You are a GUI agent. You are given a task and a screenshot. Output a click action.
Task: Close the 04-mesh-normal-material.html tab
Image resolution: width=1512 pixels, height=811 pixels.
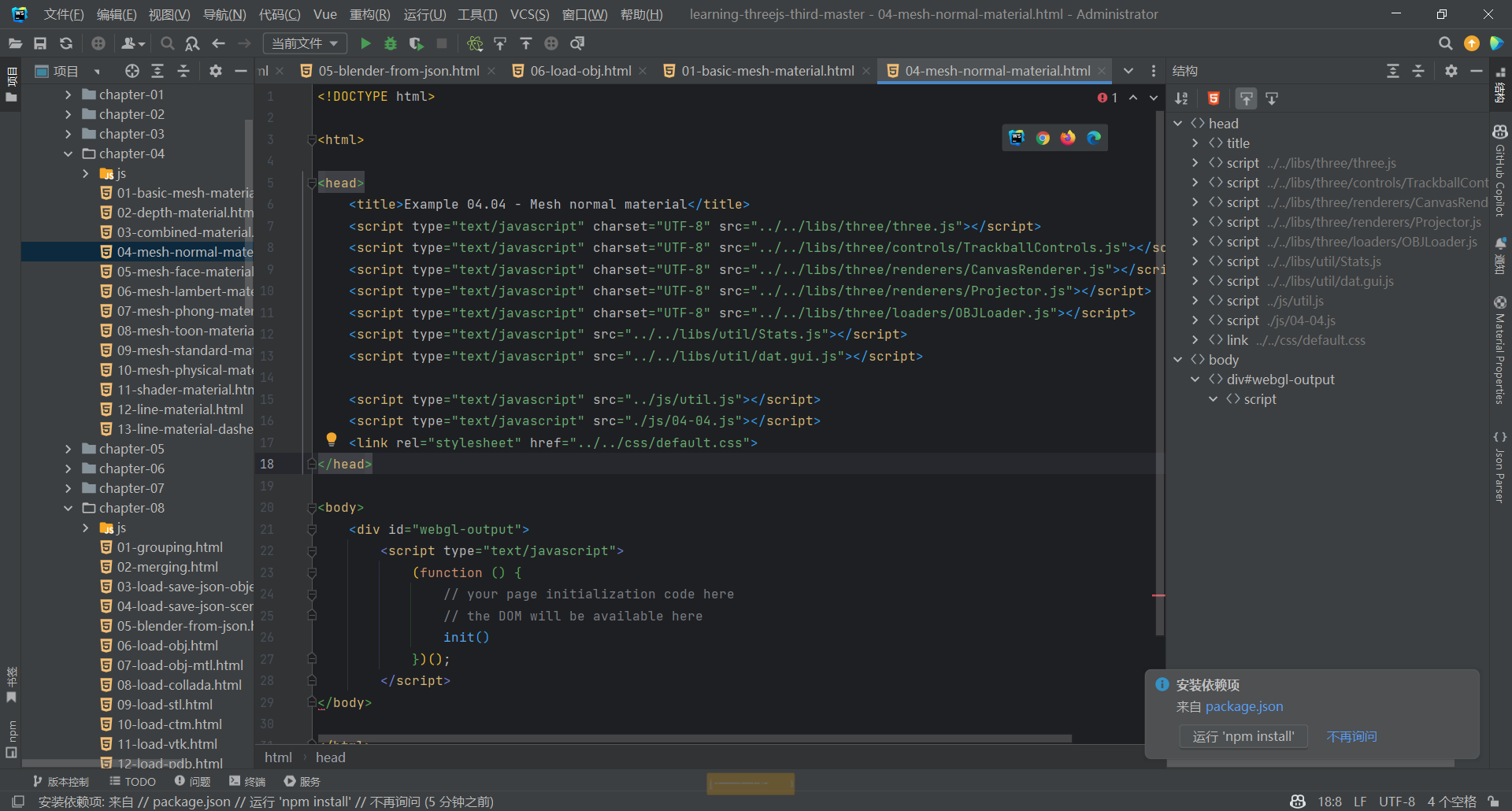pyautogui.click(x=1102, y=71)
